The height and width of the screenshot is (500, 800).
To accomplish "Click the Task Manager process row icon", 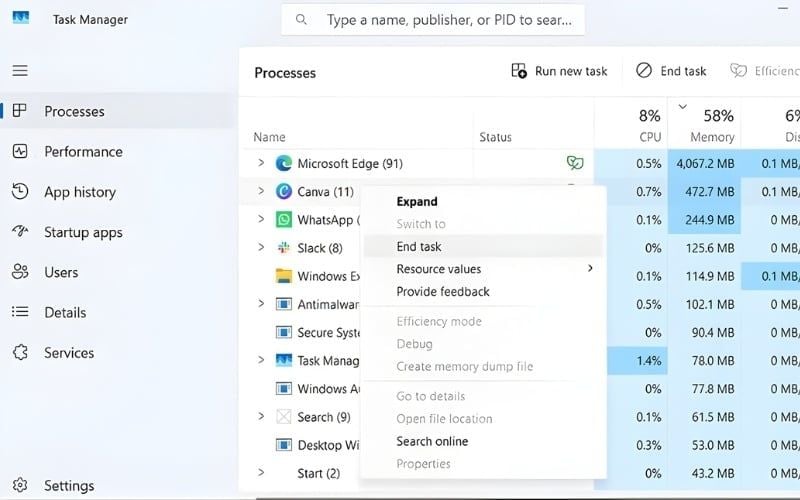I will point(284,360).
